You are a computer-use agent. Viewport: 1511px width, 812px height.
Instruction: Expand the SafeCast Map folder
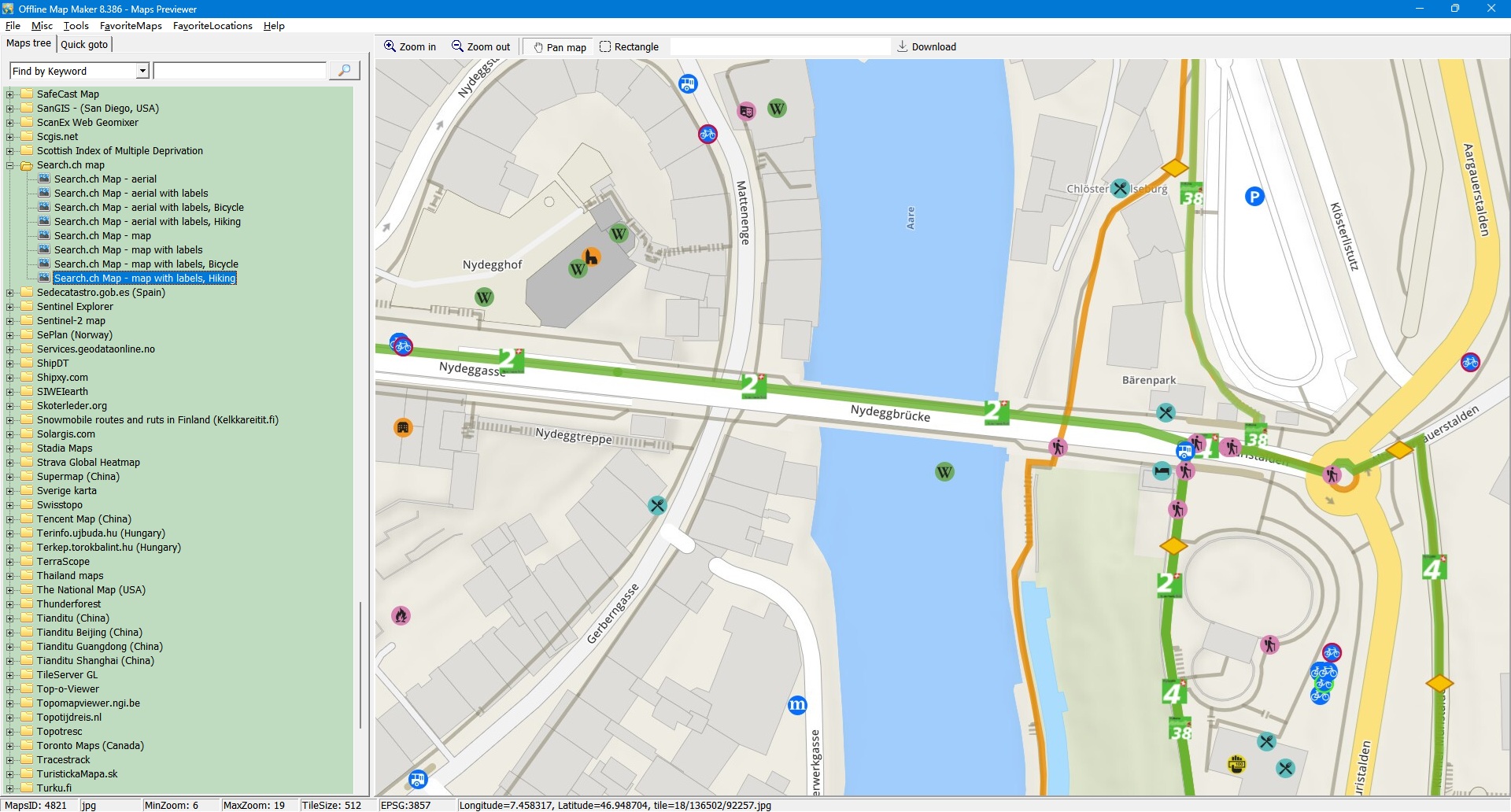(x=10, y=94)
